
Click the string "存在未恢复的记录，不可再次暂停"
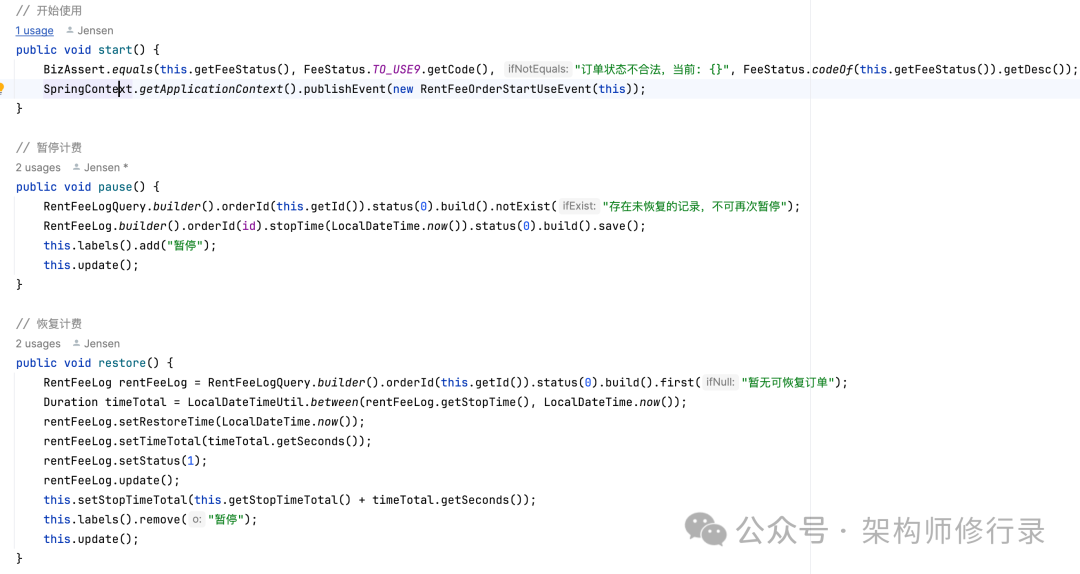pos(694,206)
